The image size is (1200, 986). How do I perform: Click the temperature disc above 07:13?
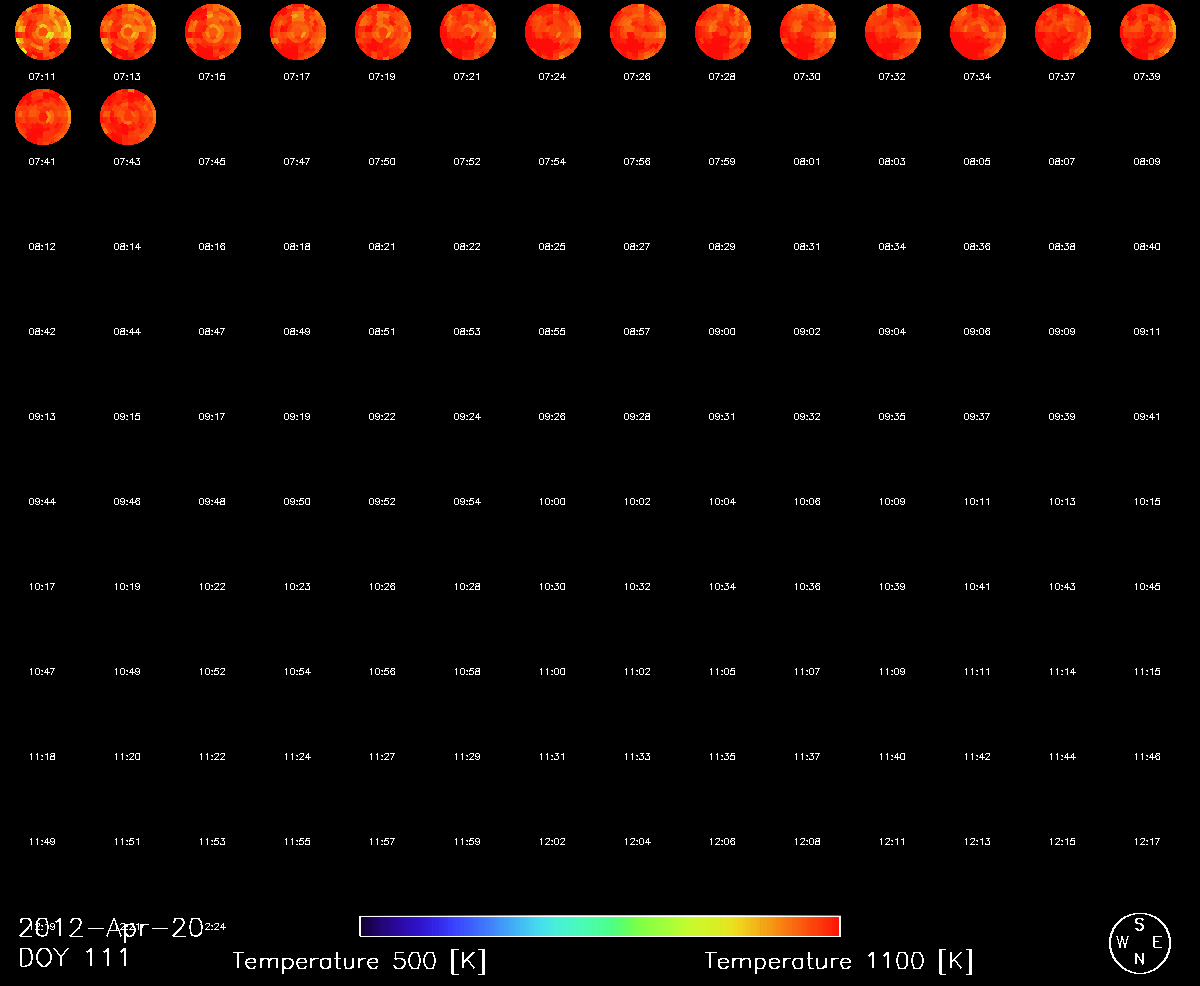pos(128,33)
